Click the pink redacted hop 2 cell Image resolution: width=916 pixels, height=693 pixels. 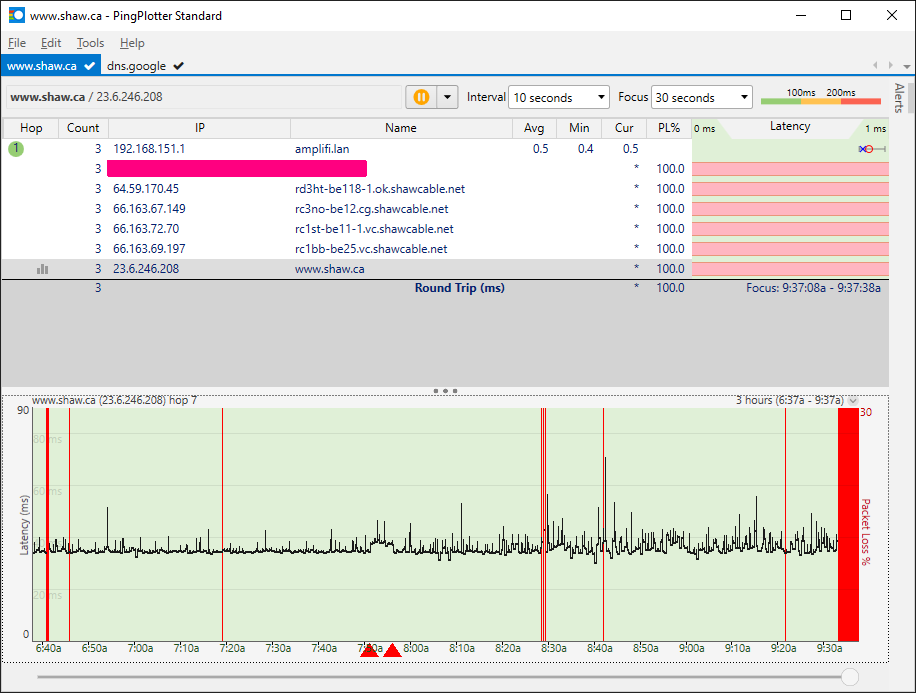[x=237, y=168]
